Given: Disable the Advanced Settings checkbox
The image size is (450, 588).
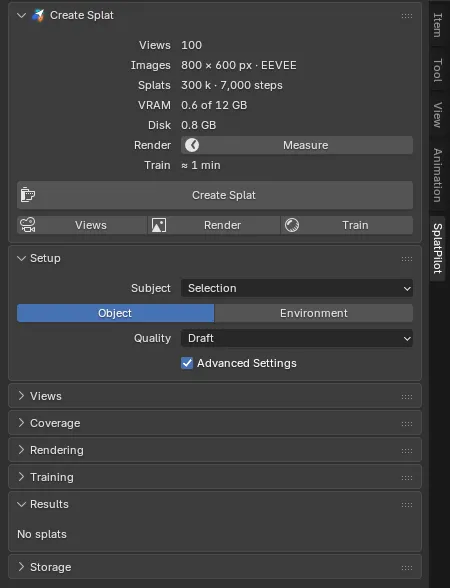Looking at the screenshot, I should pos(187,363).
